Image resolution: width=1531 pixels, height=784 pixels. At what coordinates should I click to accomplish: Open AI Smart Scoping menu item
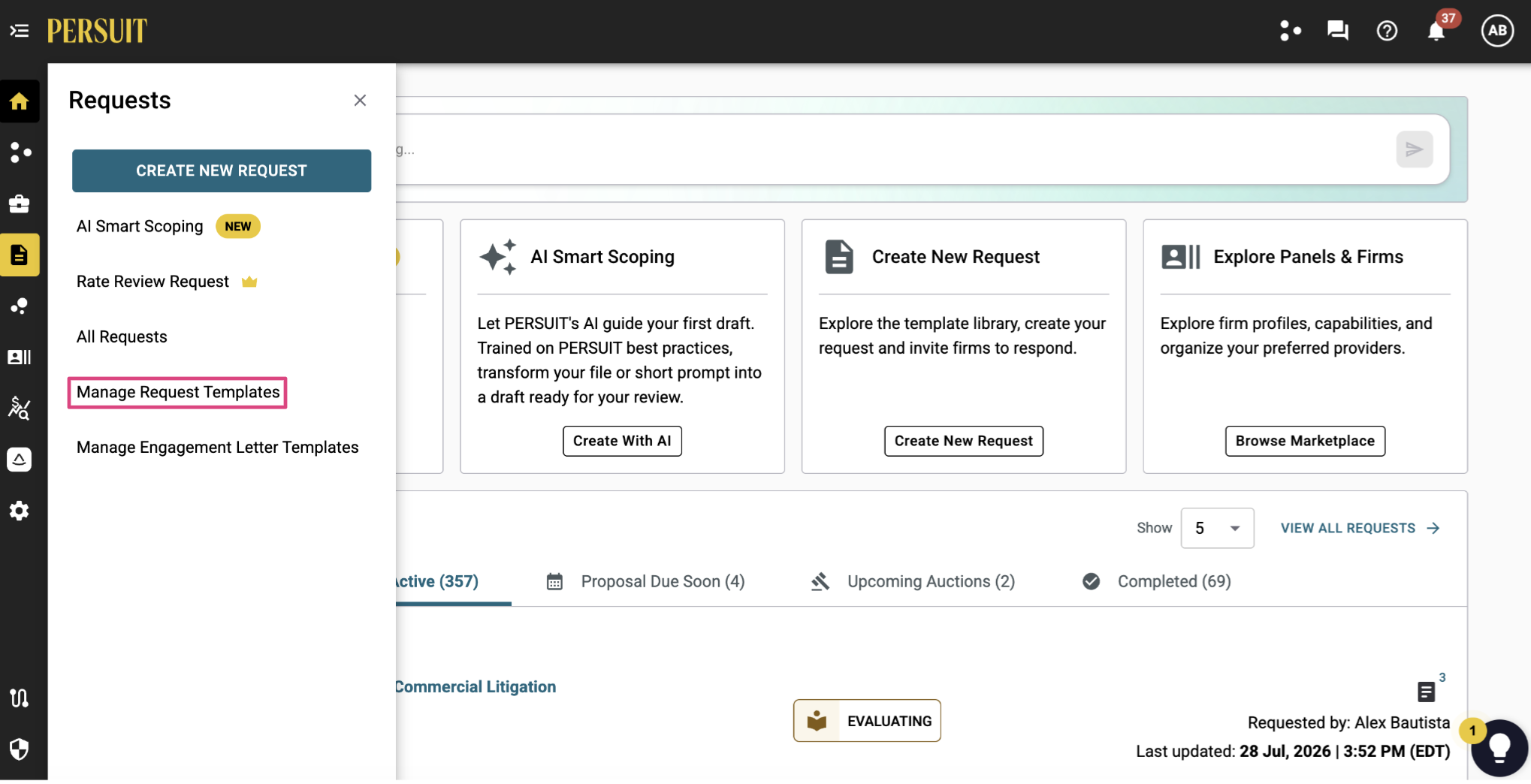(140, 226)
